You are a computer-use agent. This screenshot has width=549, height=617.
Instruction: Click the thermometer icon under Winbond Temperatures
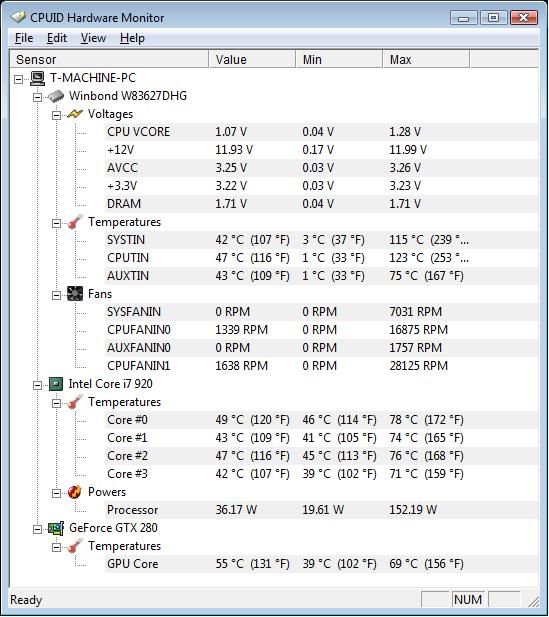(75, 222)
